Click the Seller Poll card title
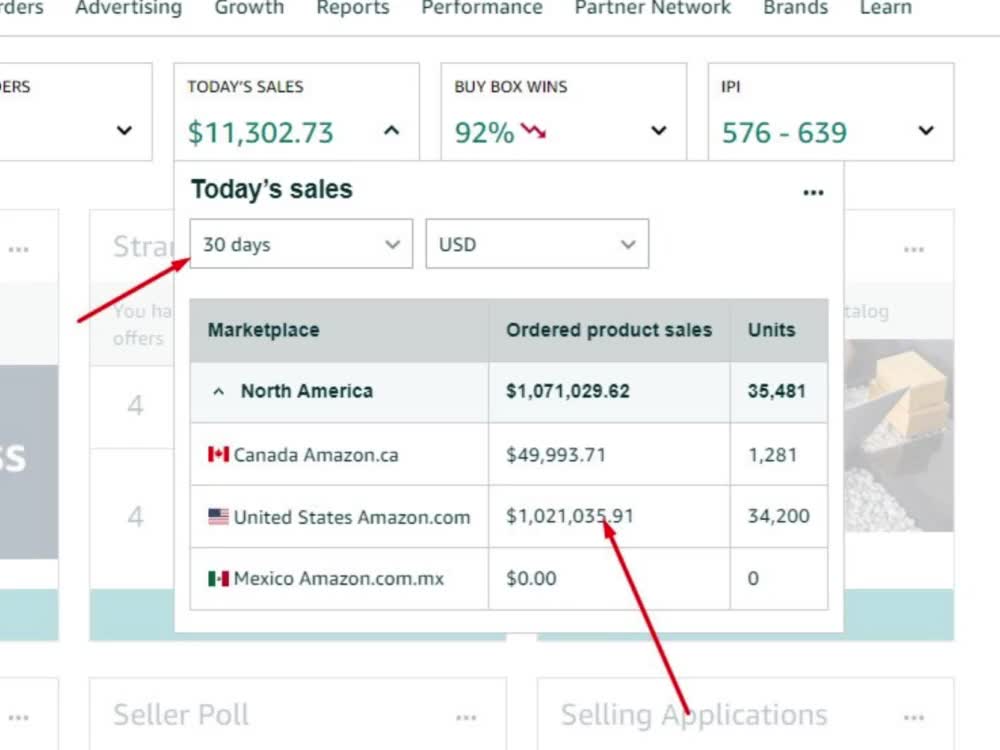The image size is (1000, 750). (x=181, y=715)
